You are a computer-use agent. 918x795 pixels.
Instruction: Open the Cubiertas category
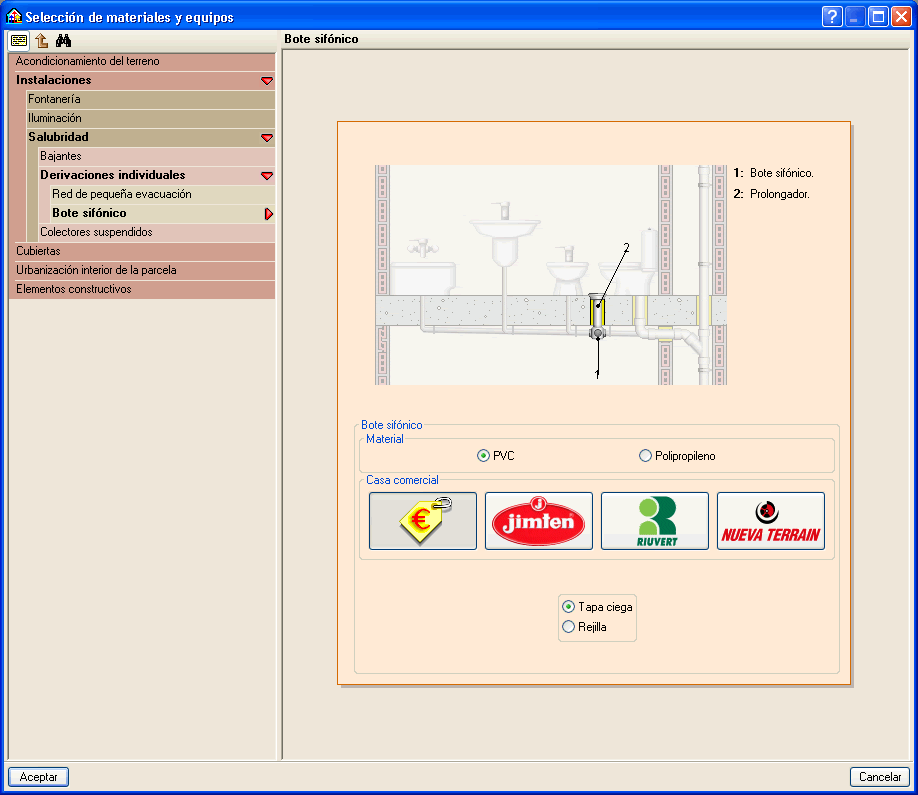tap(142, 251)
